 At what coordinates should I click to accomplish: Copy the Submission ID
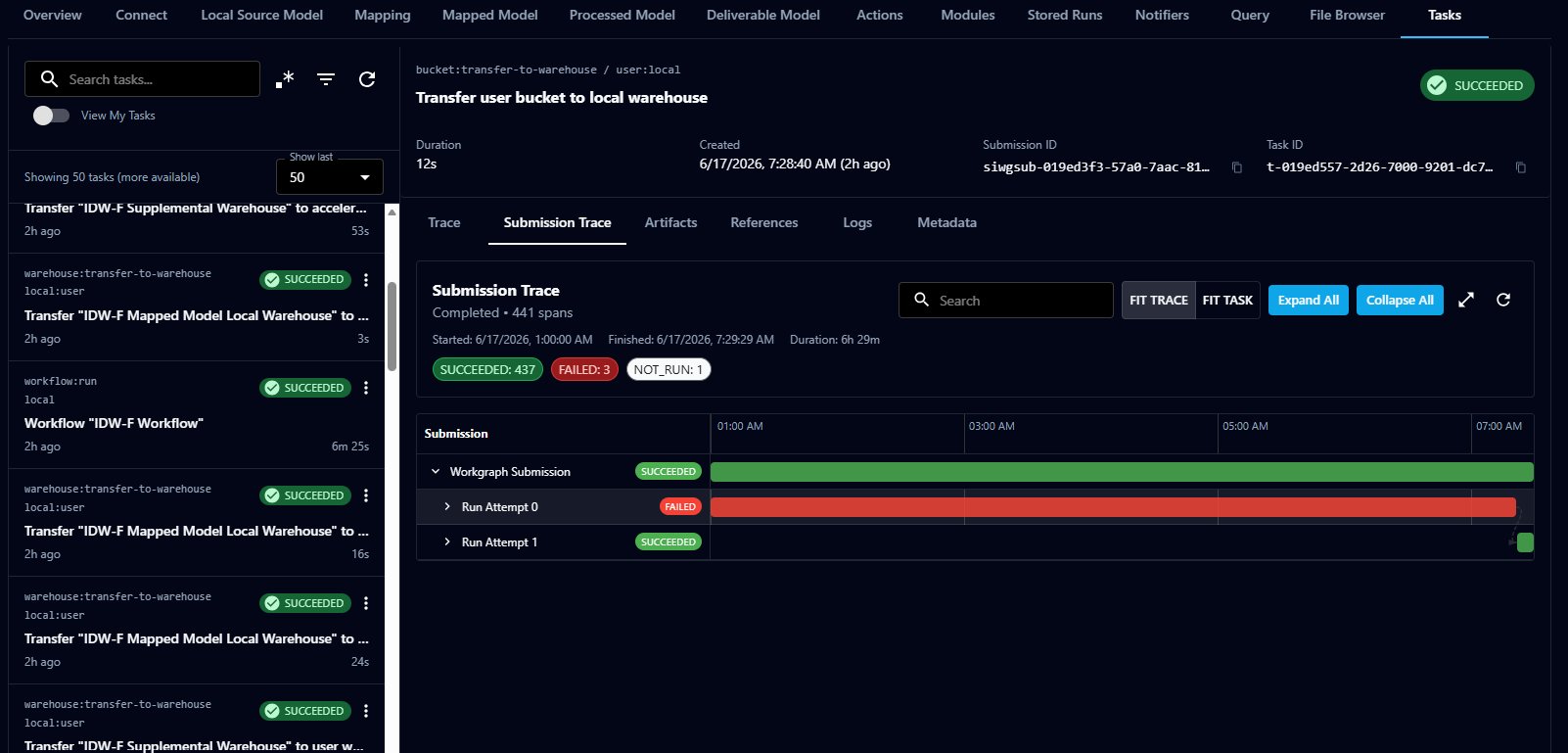click(1237, 167)
